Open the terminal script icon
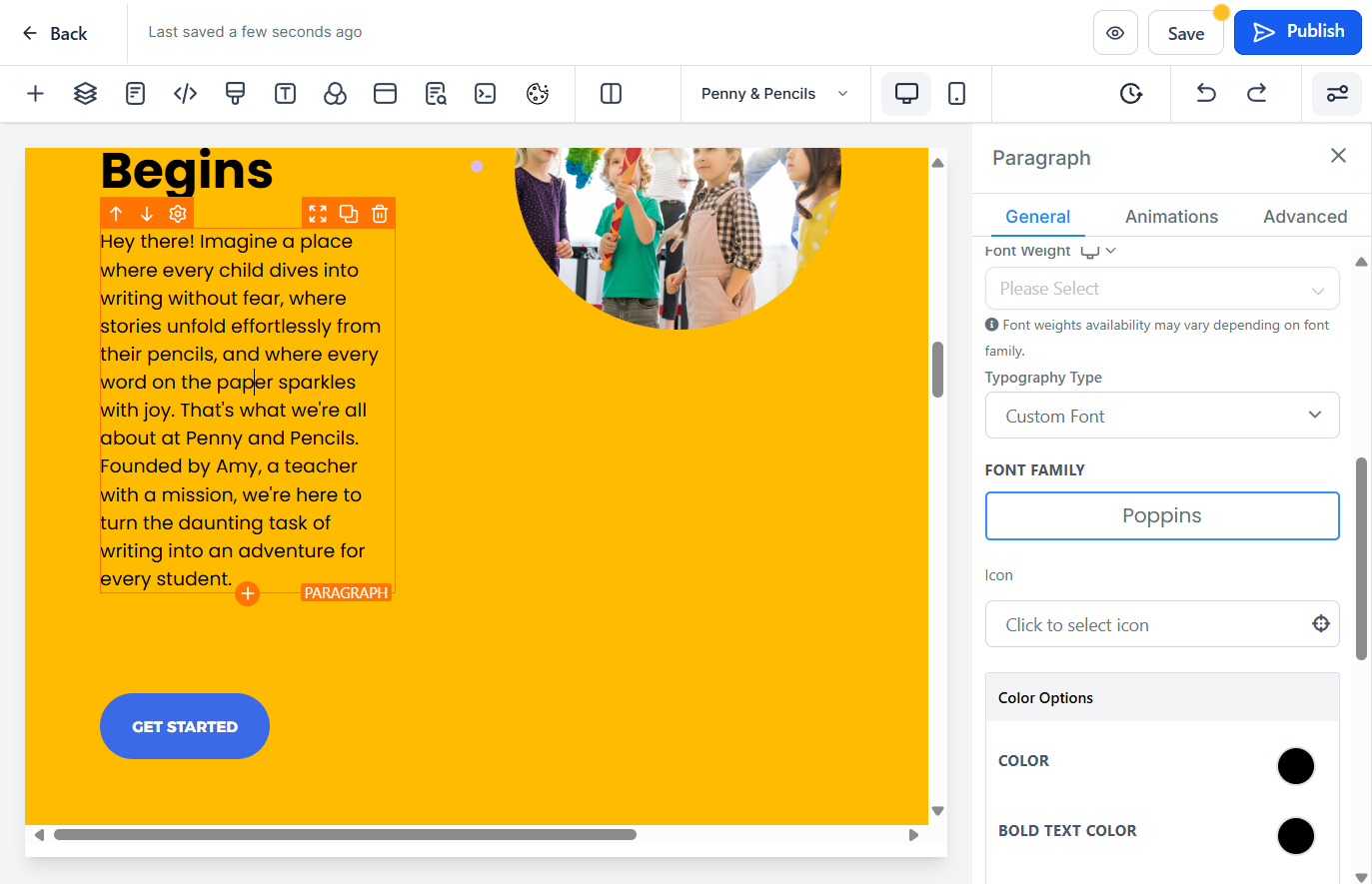 pyautogui.click(x=485, y=94)
